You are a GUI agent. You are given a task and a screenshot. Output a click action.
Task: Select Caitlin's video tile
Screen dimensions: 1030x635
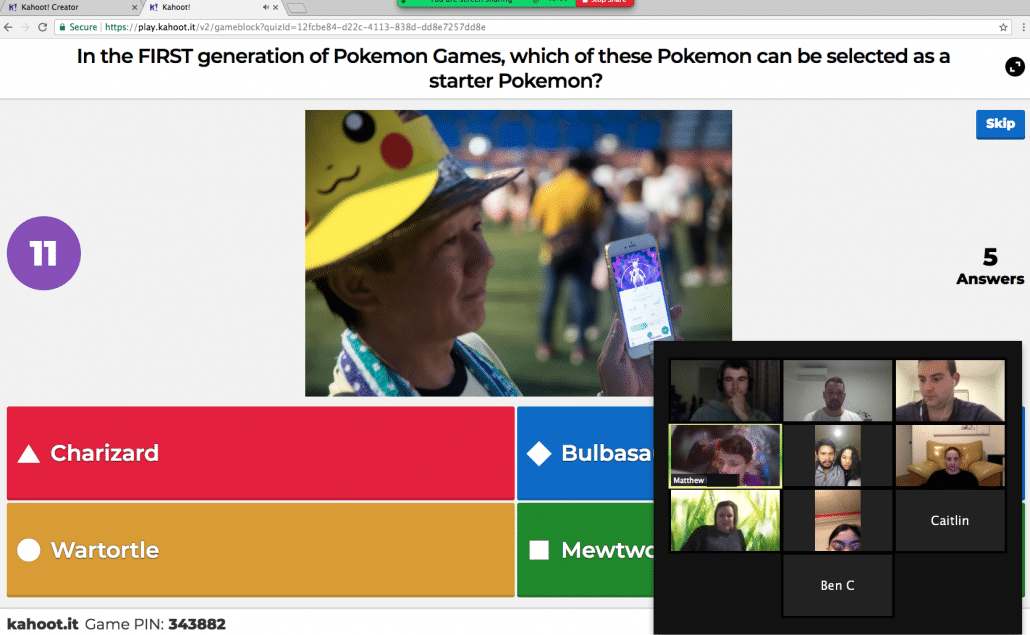pos(950,520)
